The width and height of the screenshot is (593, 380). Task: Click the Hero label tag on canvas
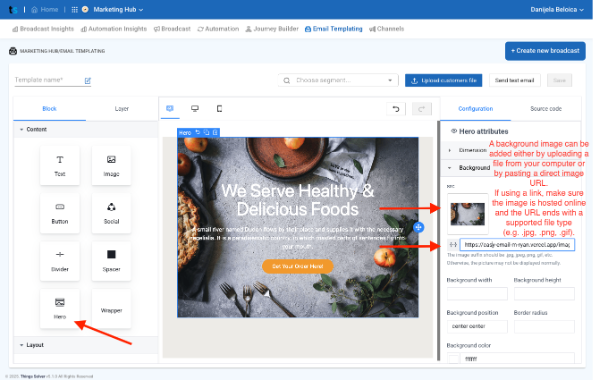coord(185,133)
